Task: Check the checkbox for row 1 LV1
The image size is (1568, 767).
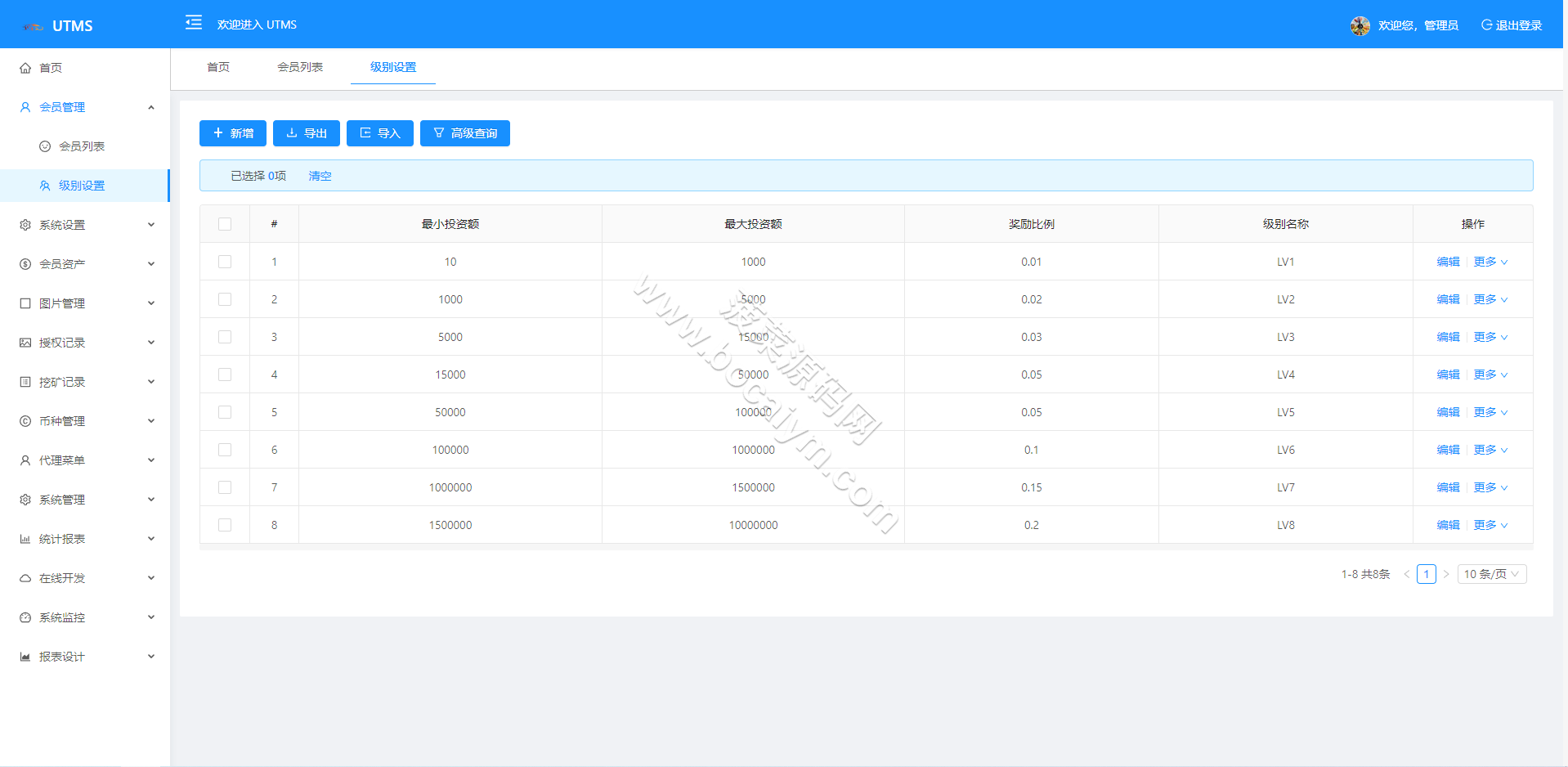Action: pos(225,262)
